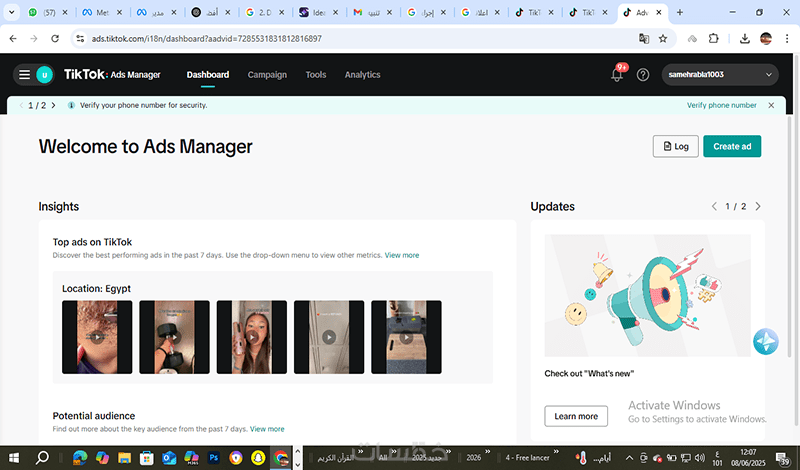Viewport: 800px width, 470px height.
Task: Open the tab search chevron dropdown
Action: click(11, 12)
